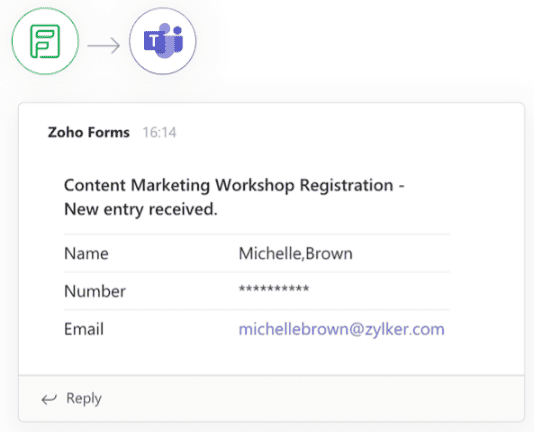Click the name value Michelle,Brown
534x432 pixels.
click(295, 253)
